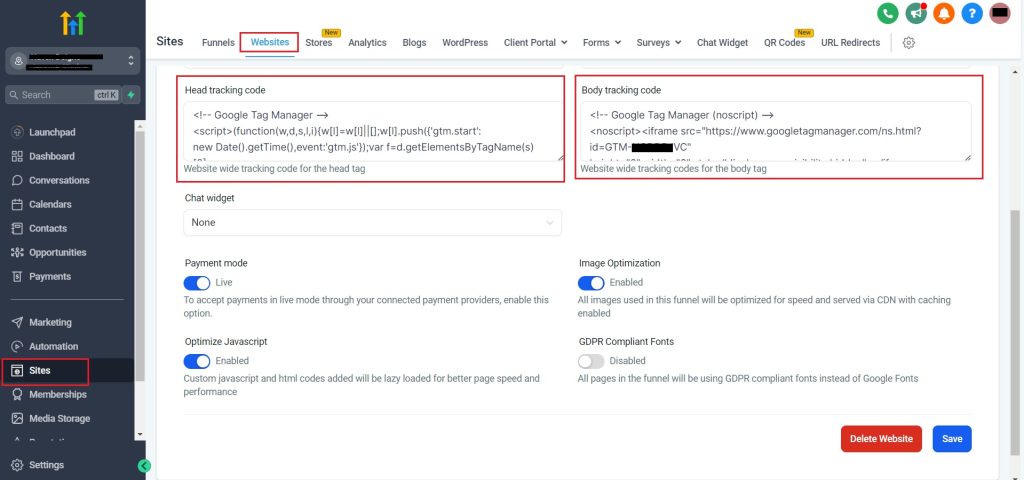
Task: Expand the Surveys dropdown
Action: (659, 42)
